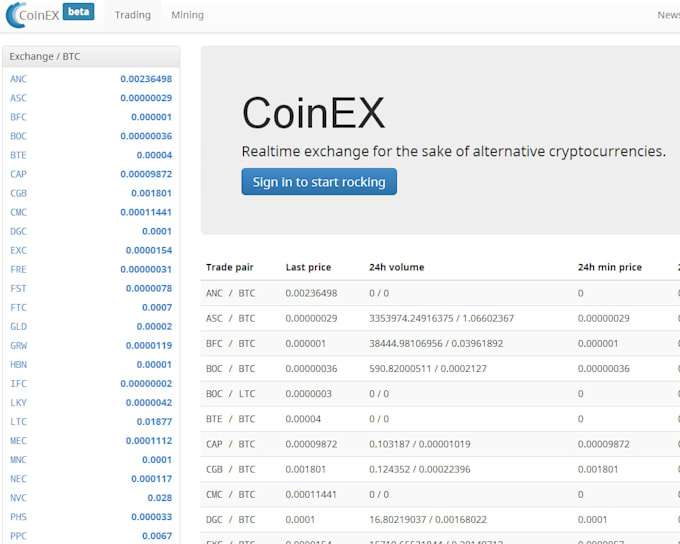Select HBN in the exchange sidebar
Image resolution: width=680 pixels, height=544 pixels.
click(x=19, y=365)
